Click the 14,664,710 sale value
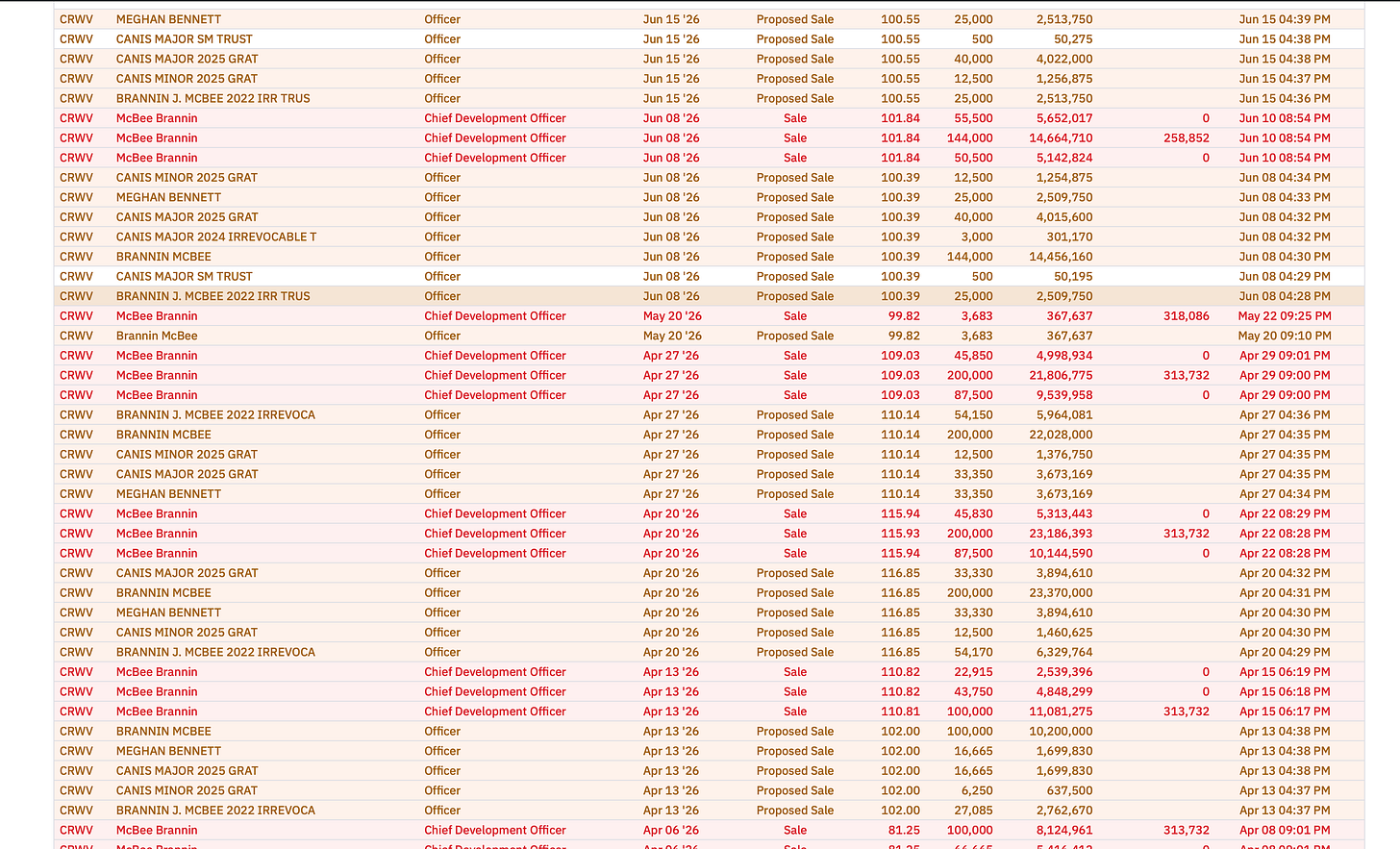 1061,137
